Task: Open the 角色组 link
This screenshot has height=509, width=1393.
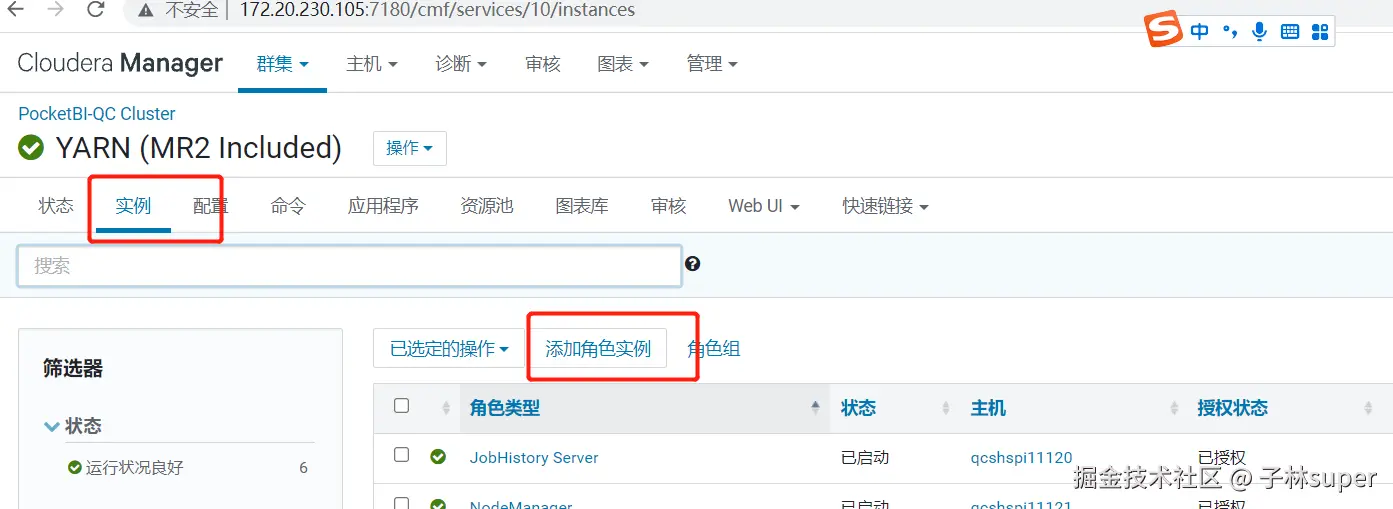Action: (714, 349)
